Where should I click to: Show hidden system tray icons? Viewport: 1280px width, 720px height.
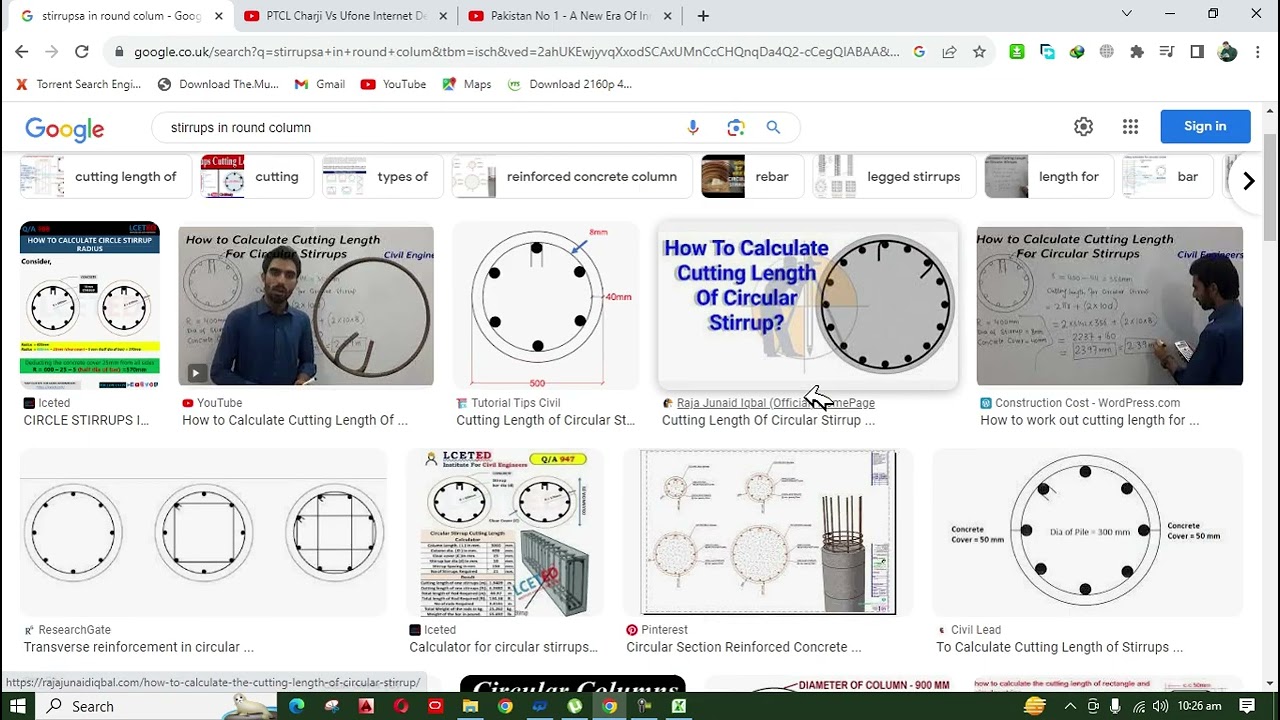[x=1070, y=706]
